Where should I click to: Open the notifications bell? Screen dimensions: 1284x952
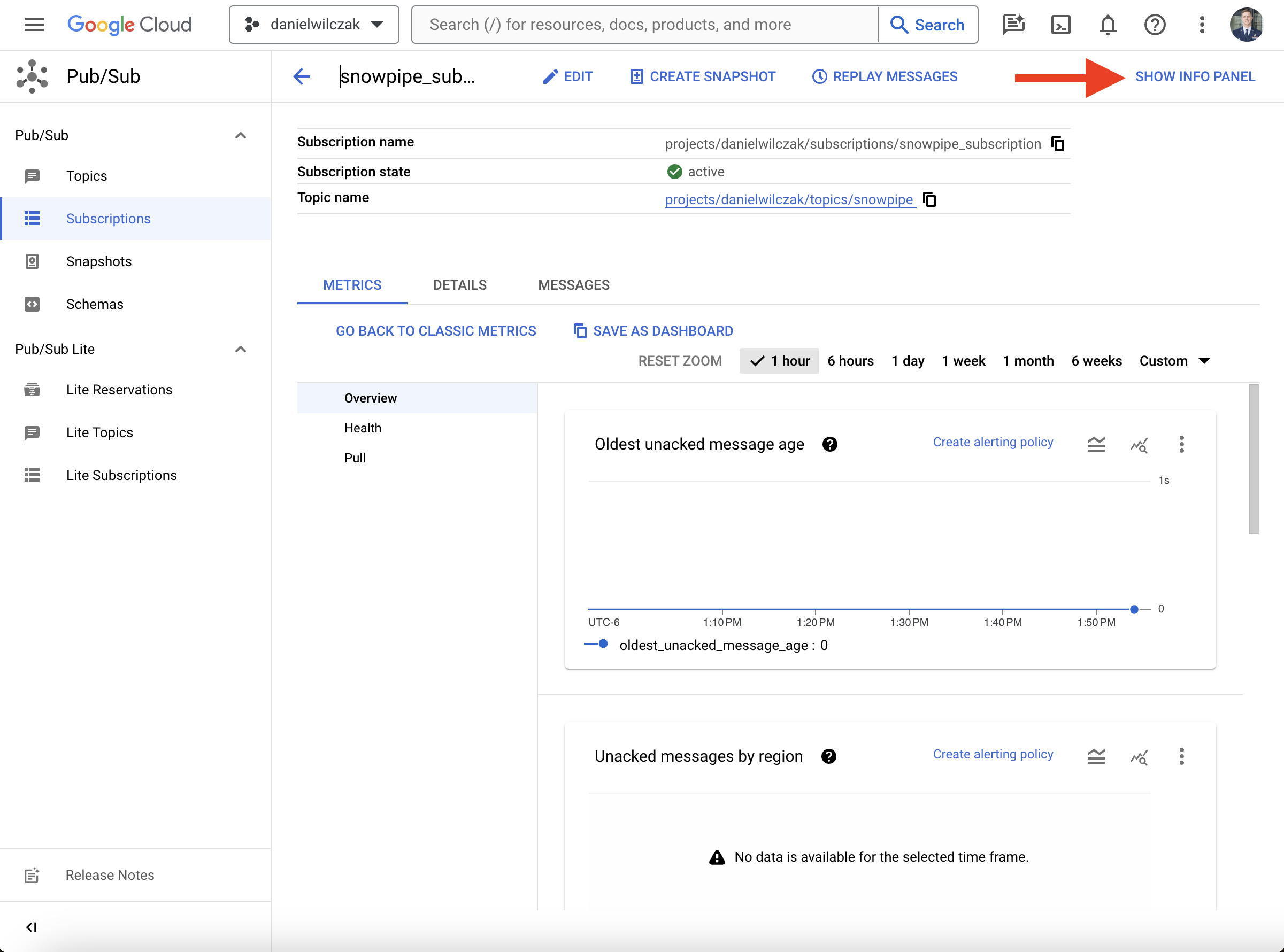coord(1108,24)
